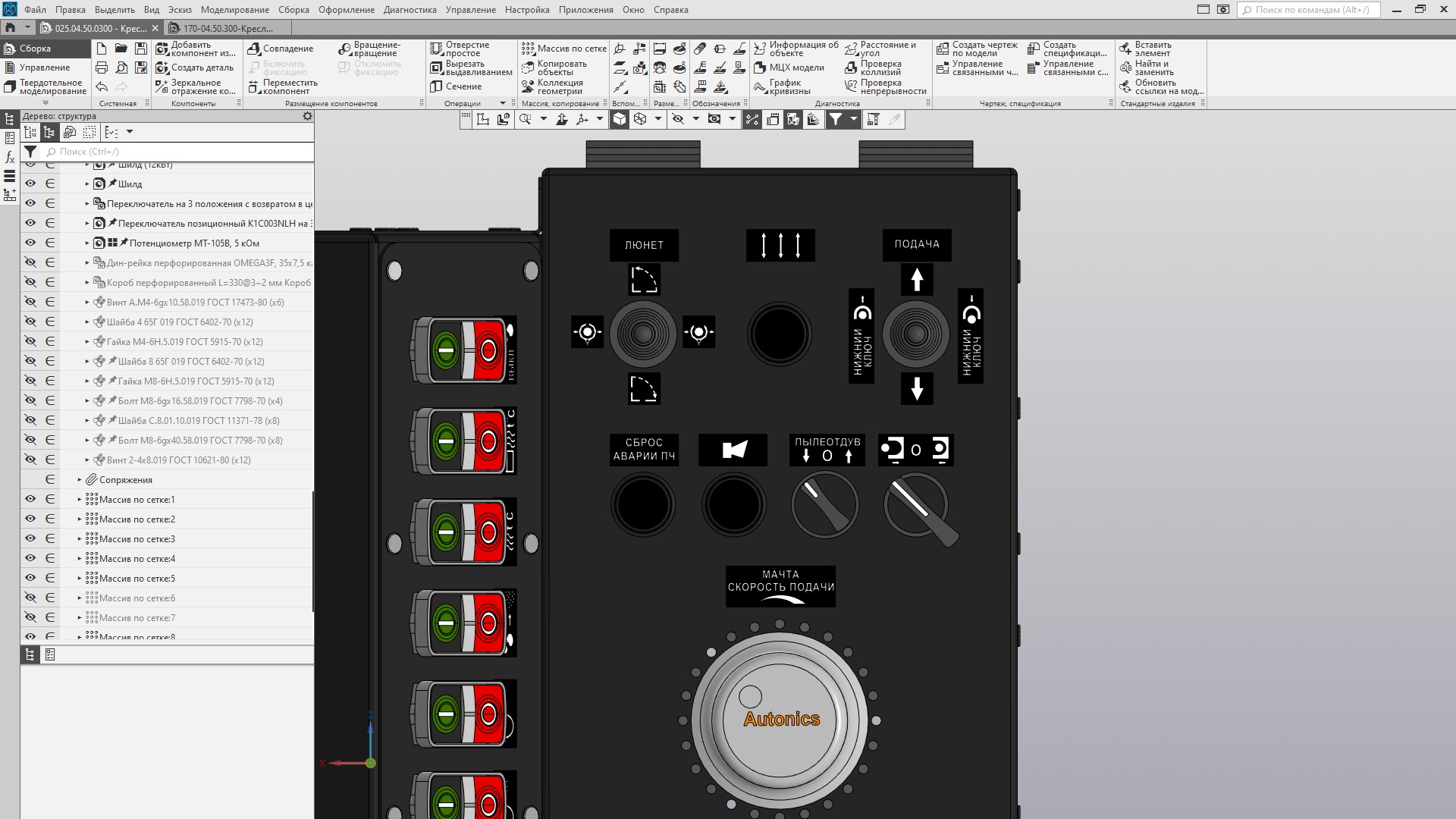1456x819 pixels.
Task: Open the Сборка menu
Action: click(293, 10)
